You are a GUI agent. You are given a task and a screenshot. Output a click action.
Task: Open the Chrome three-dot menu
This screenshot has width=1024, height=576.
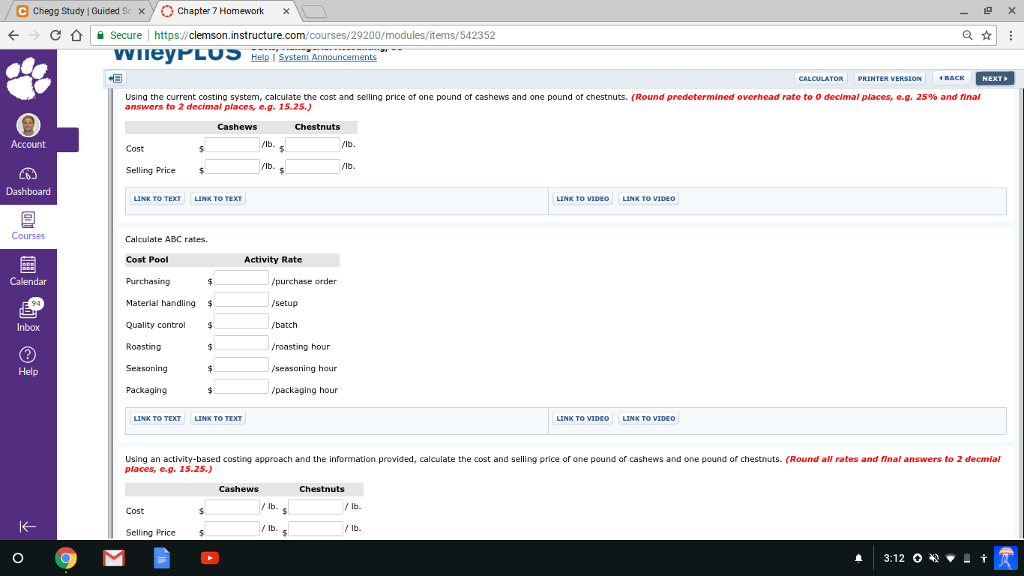pyautogui.click(x=1010, y=35)
